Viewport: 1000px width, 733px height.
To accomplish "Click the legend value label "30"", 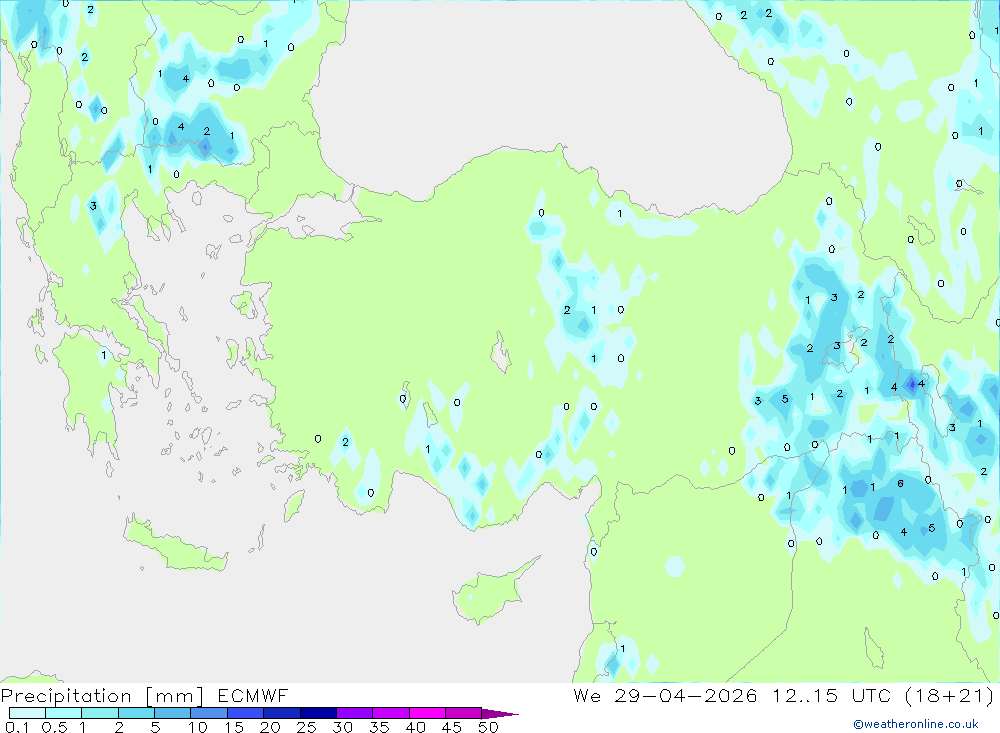I will [x=342, y=727].
